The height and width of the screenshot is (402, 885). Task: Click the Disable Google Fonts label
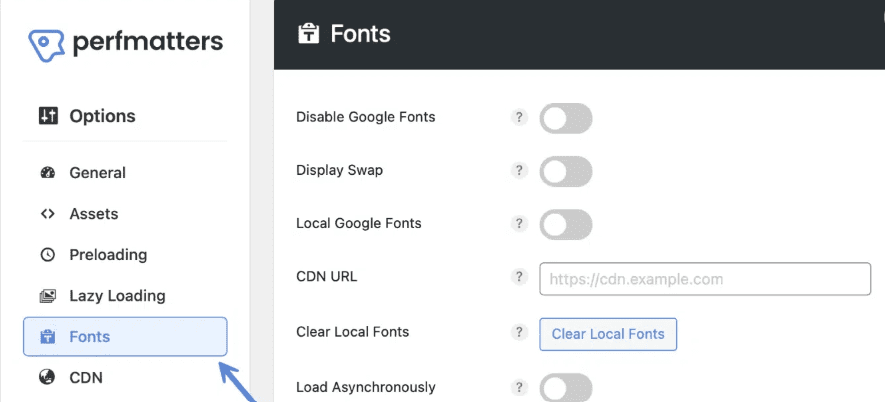click(366, 117)
